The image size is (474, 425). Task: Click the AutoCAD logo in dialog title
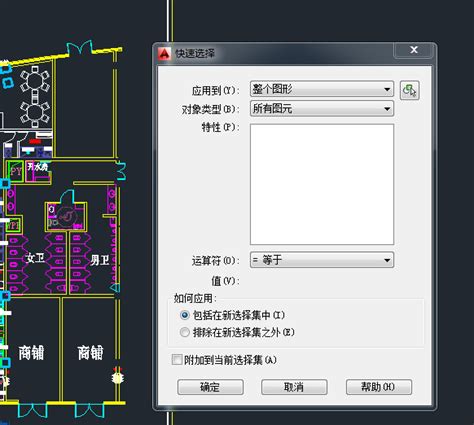tap(164, 53)
